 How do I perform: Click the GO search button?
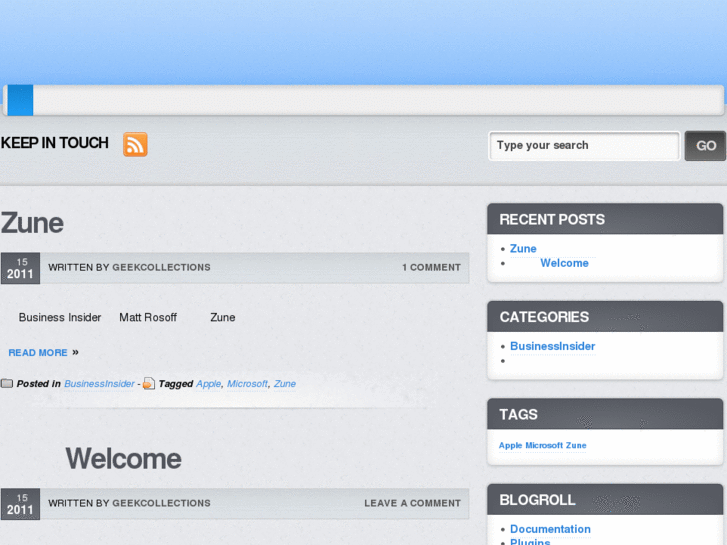pos(705,146)
